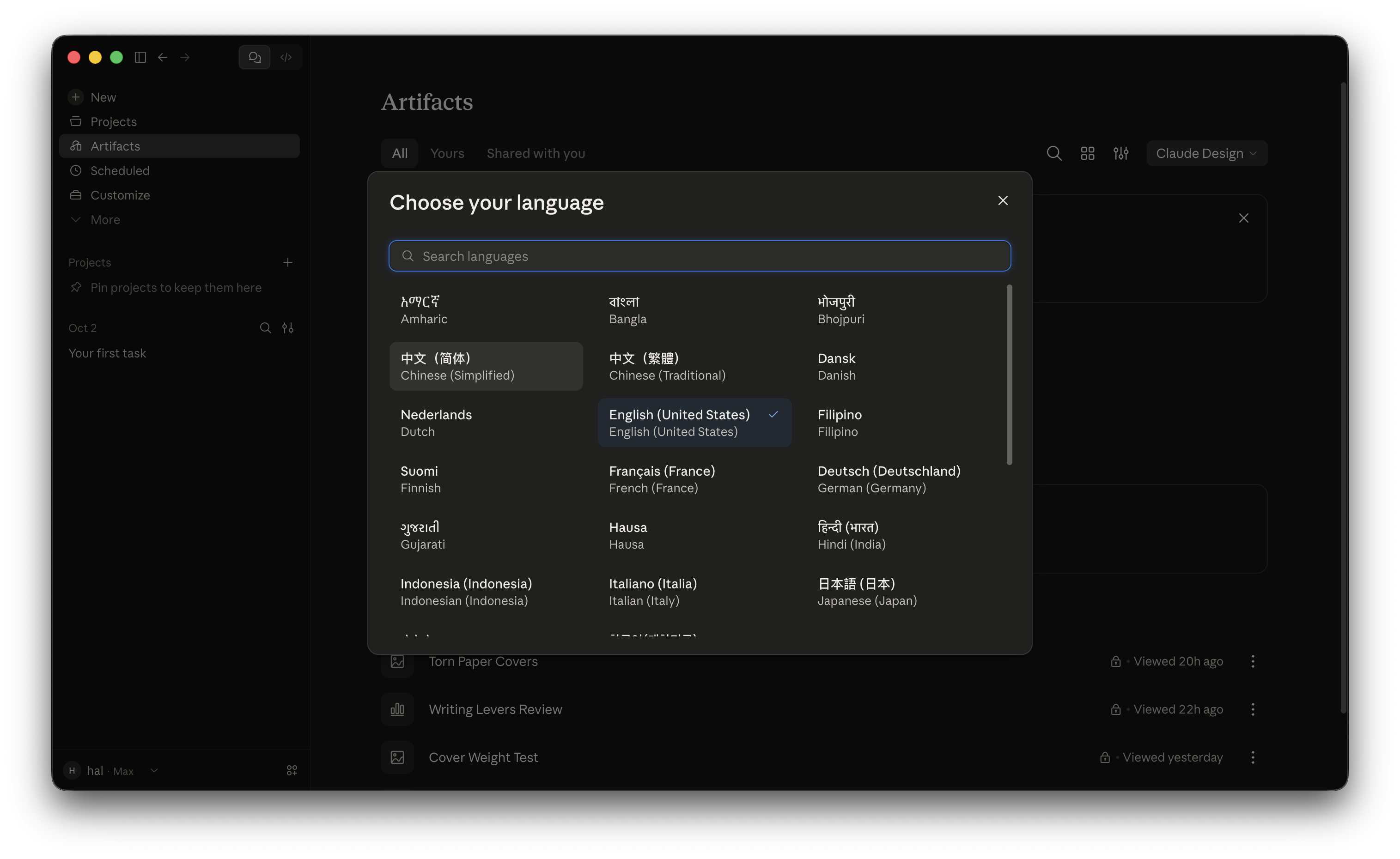The width and height of the screenshot is (1400, 859).
Task: Switch to grid view icon
Action: click(x=1087, y=153)
